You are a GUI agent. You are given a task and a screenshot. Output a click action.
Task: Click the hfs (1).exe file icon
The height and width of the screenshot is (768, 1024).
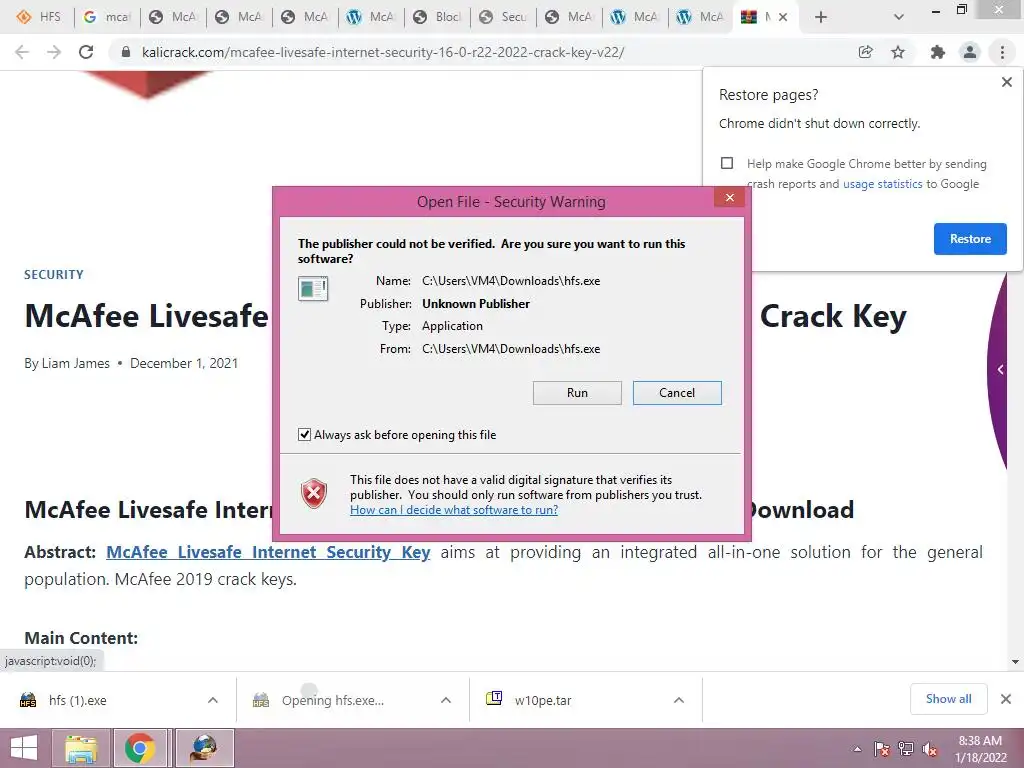coord(28,701)
